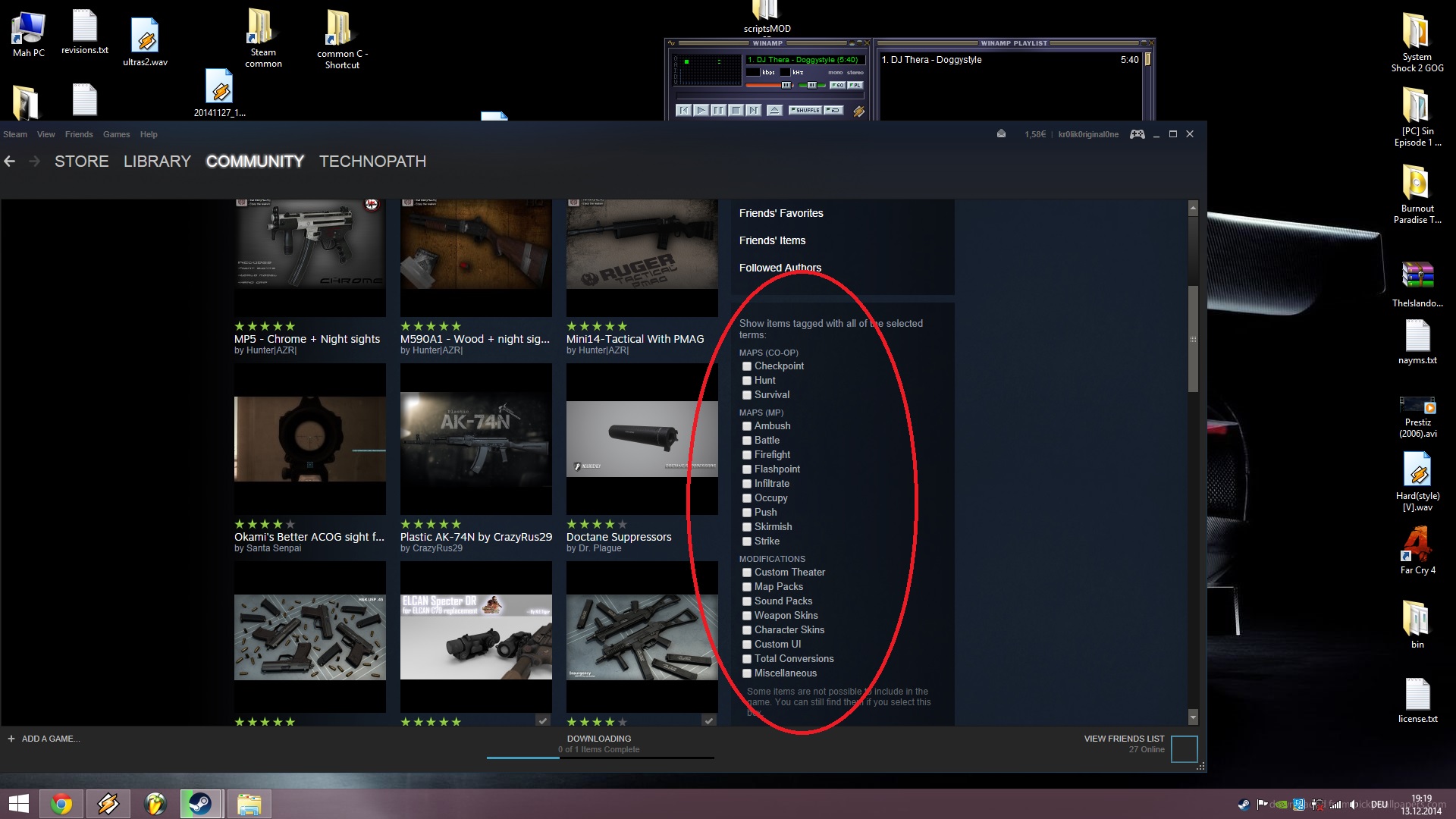This screenshot has height=819, width=1456.
Task: Select DJ Thera - Doggystyle in Winamp playlist
Action: click(x=932, y=60)
